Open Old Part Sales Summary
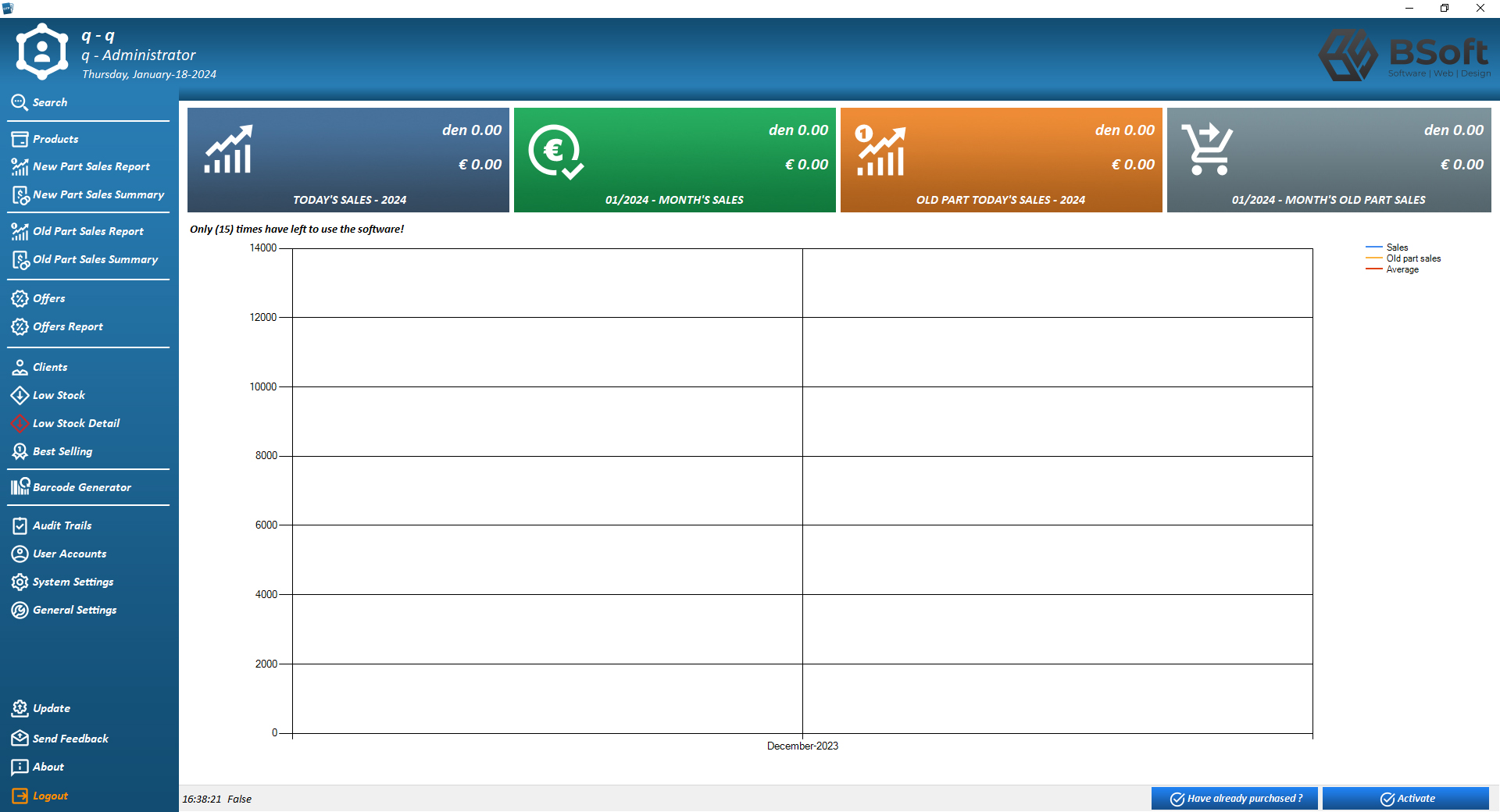 coord(95,259)
